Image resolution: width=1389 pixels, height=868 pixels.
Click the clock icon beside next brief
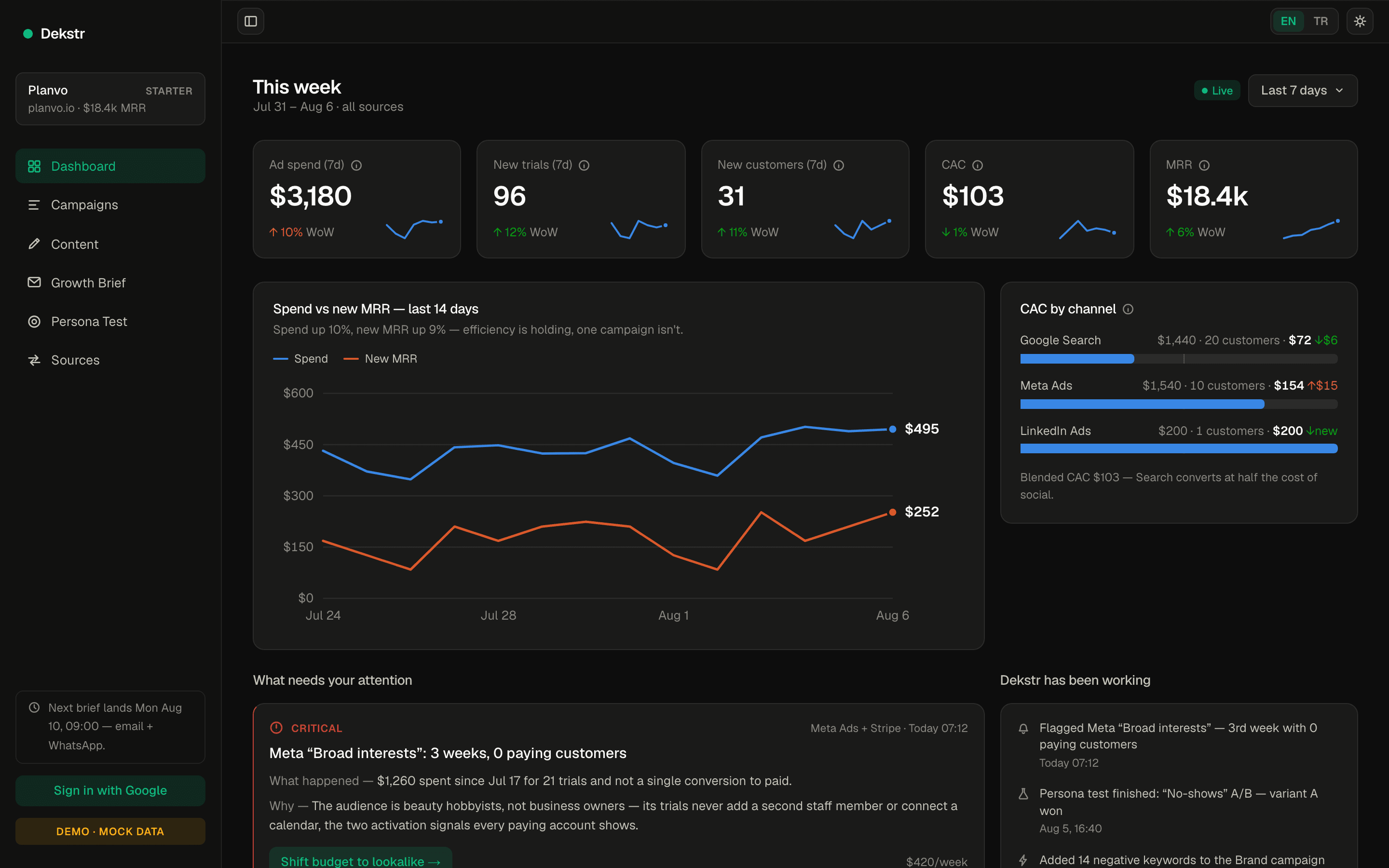click(x=34, y=707)
